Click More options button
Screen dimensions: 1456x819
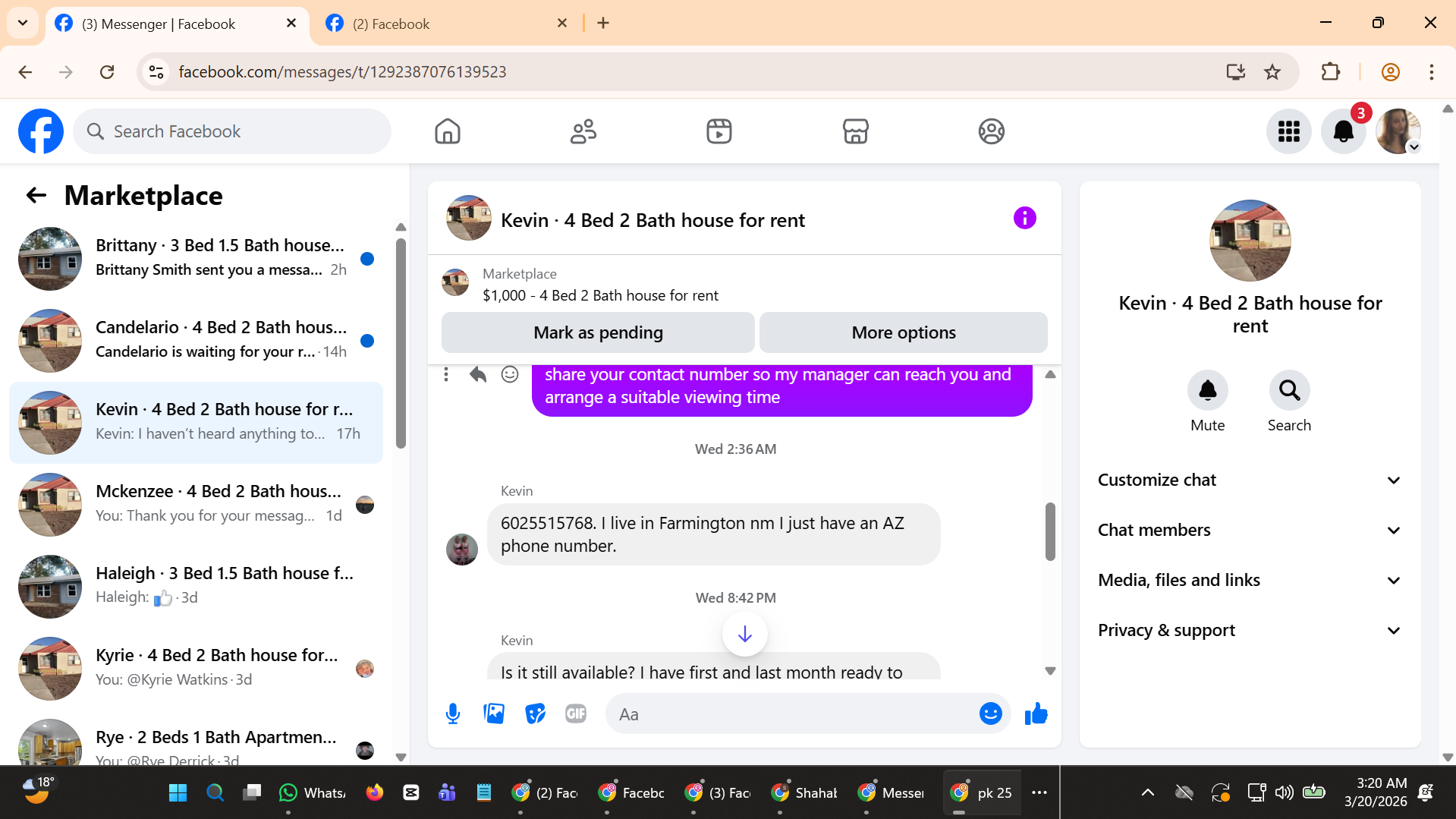pos(903,332)
